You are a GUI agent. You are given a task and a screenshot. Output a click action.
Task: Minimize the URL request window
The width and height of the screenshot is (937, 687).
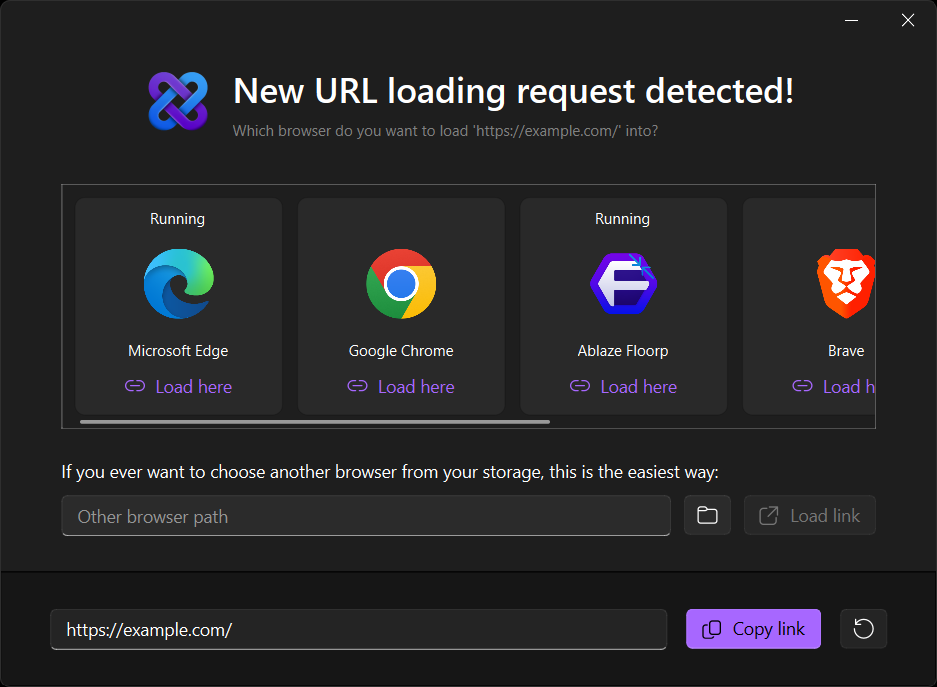tap(852, 20)
